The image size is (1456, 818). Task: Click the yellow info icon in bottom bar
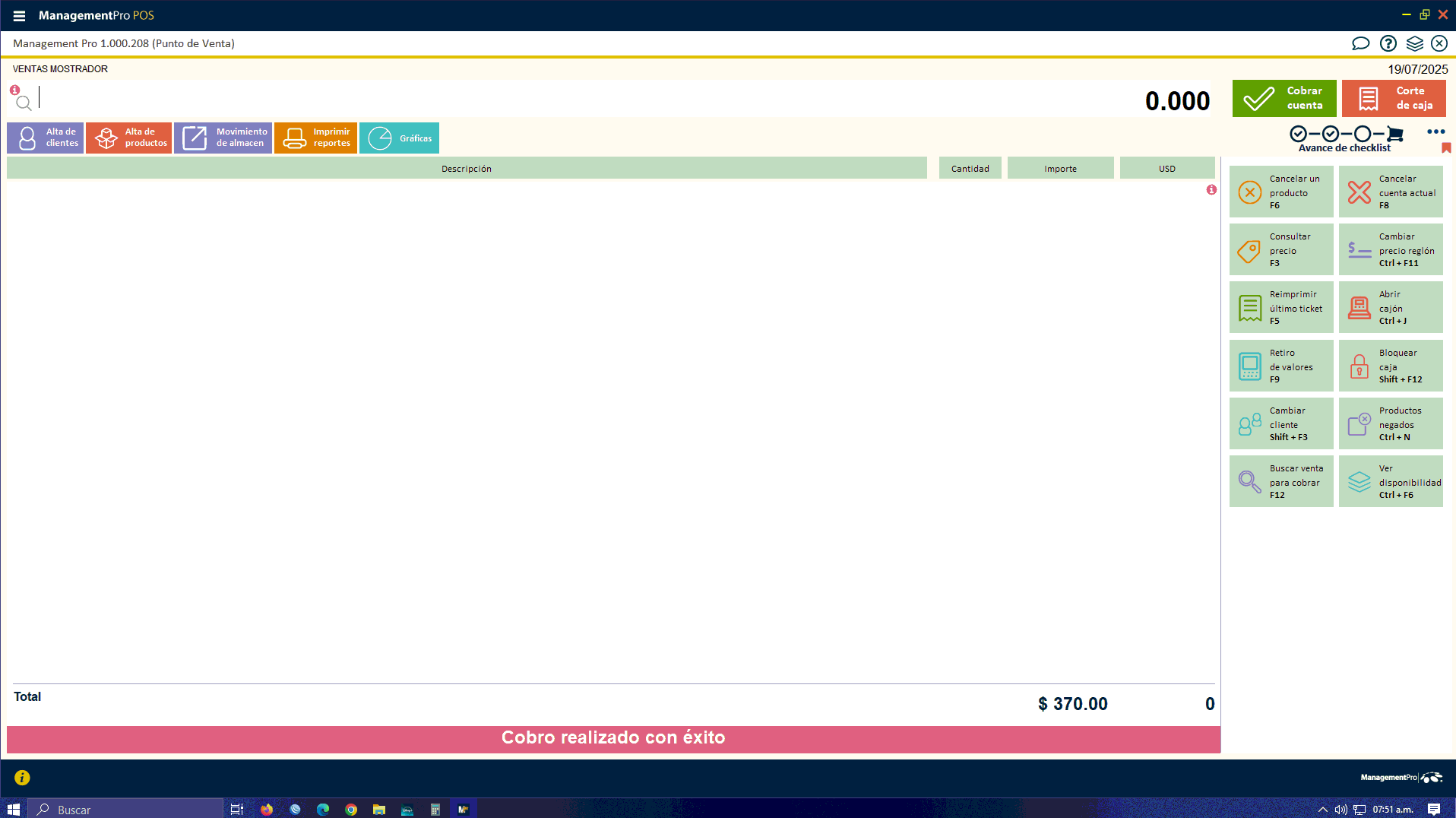(x=22, y=777)
